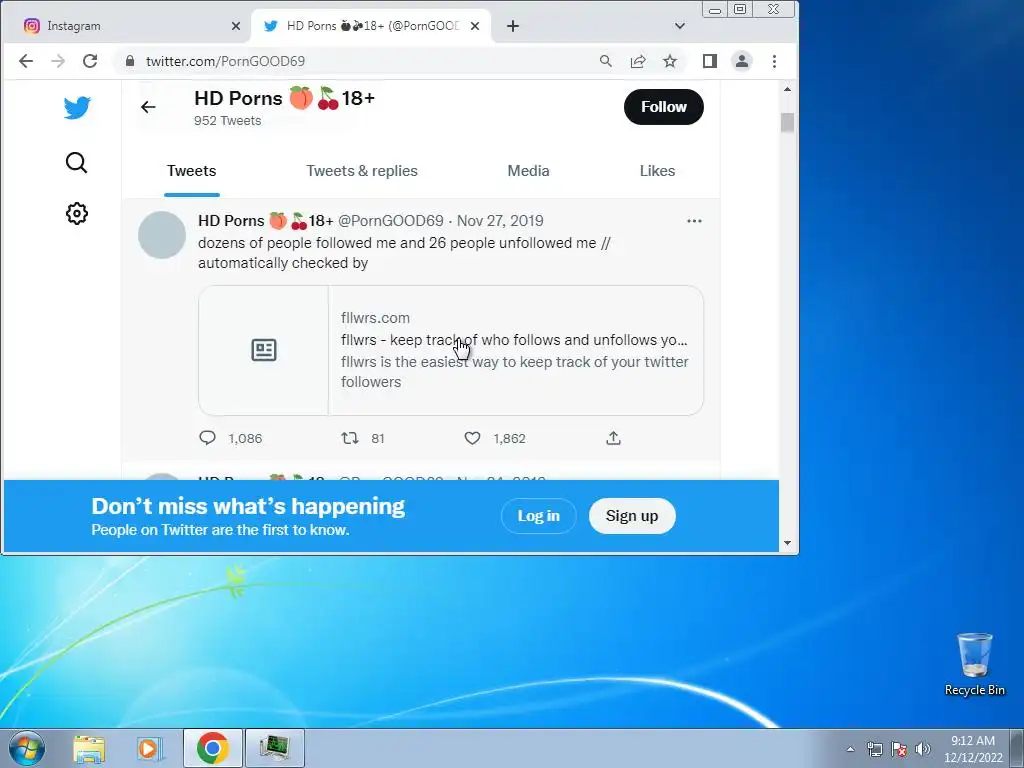Select the Recycle Bin on the desktop
The image size is (1024, 768).
[975, 664]
